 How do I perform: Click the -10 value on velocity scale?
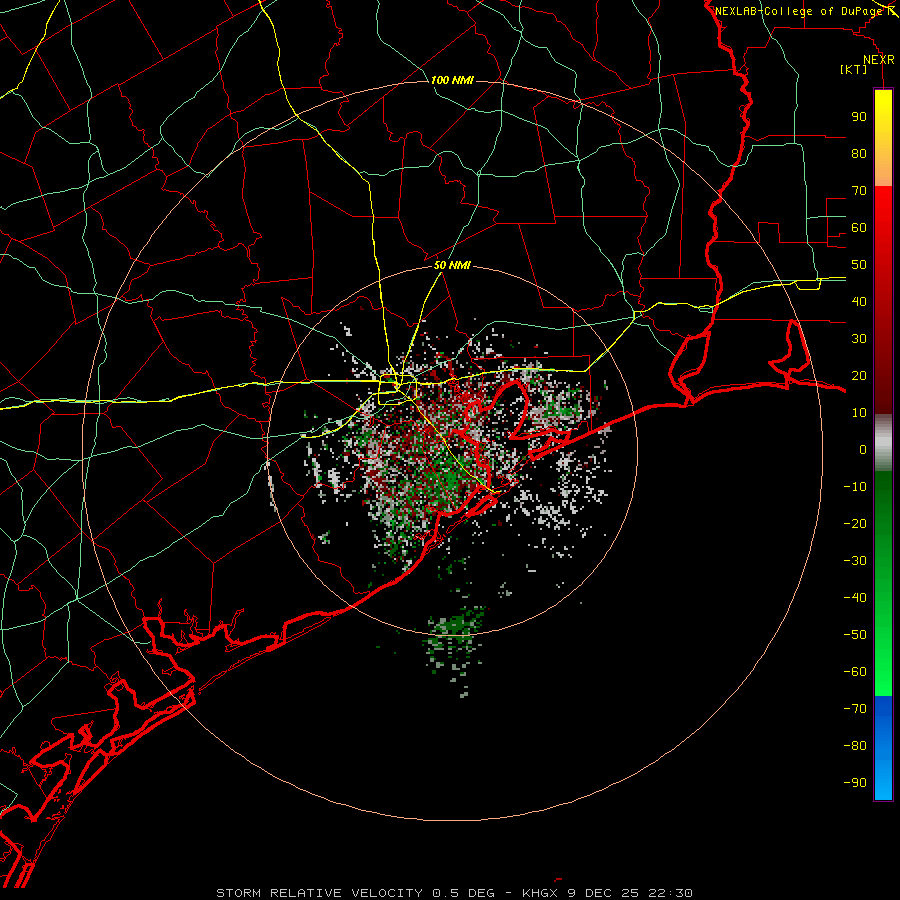[x=855, y=487]
